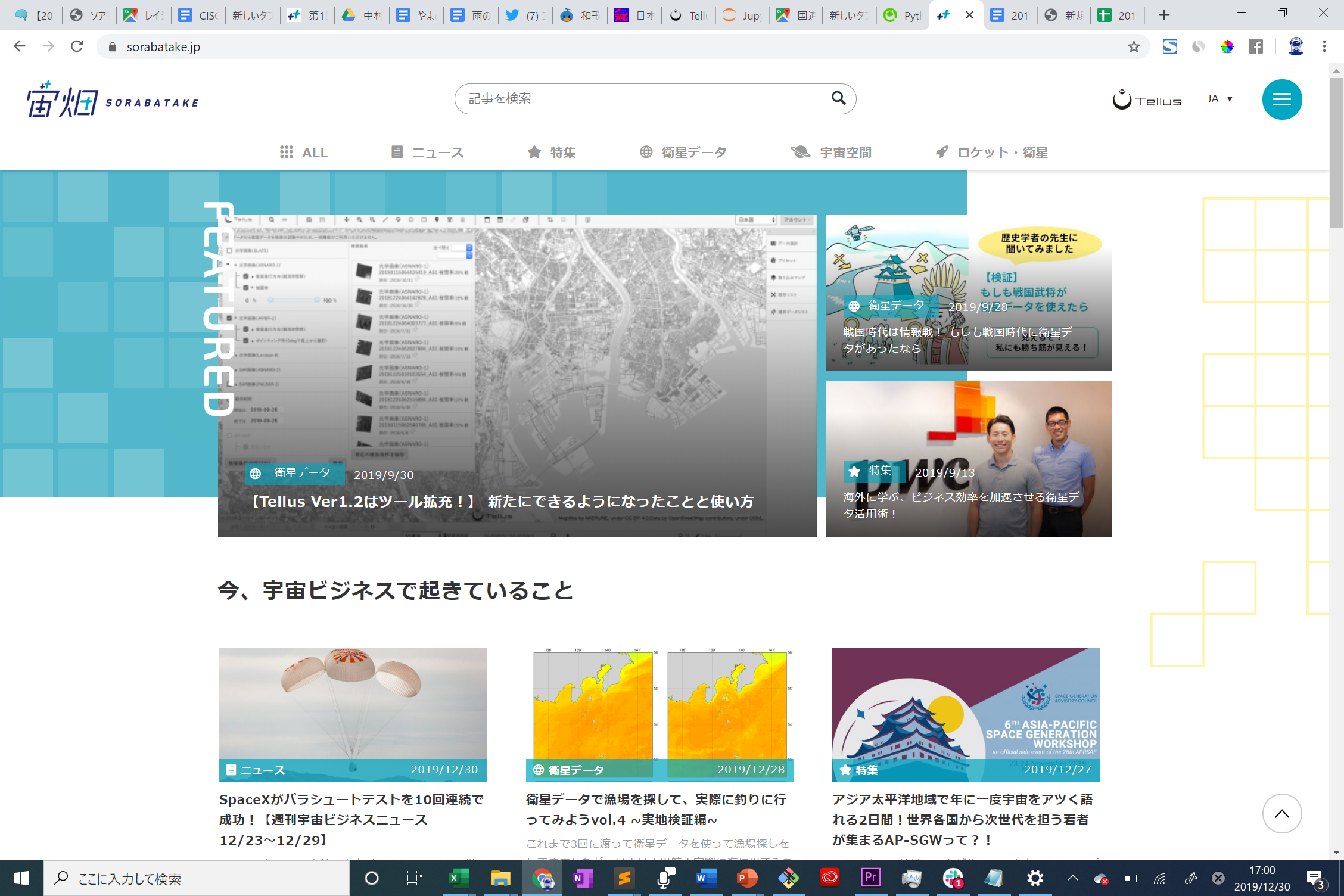Viewport: 1344px width, 896px height.
Task: Show hidden system tray icons
Action: pos(1072,878)
